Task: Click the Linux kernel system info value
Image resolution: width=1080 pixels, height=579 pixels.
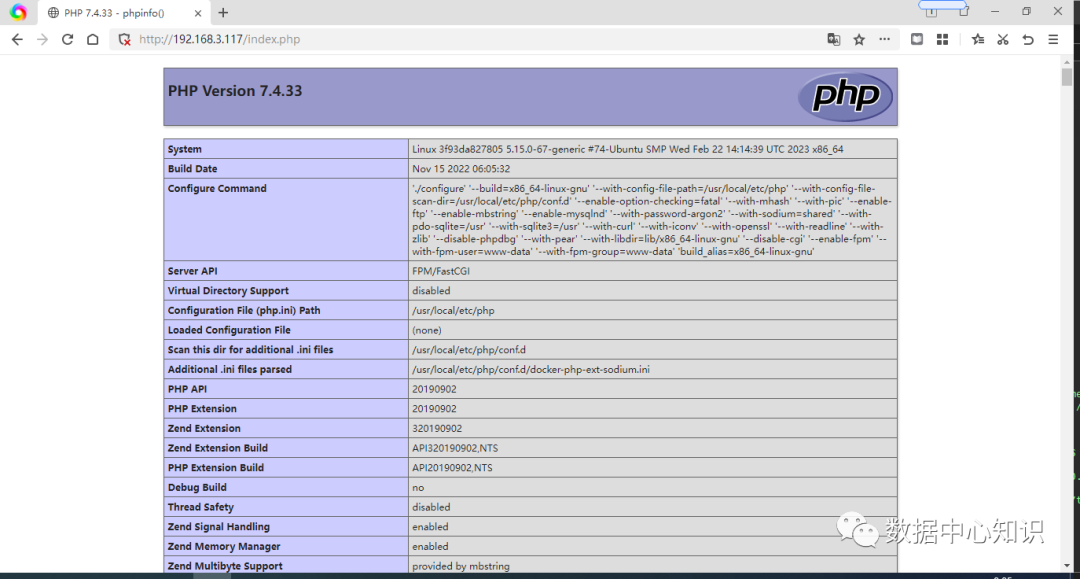Action: pyautogui.click(x=627, y=149)
